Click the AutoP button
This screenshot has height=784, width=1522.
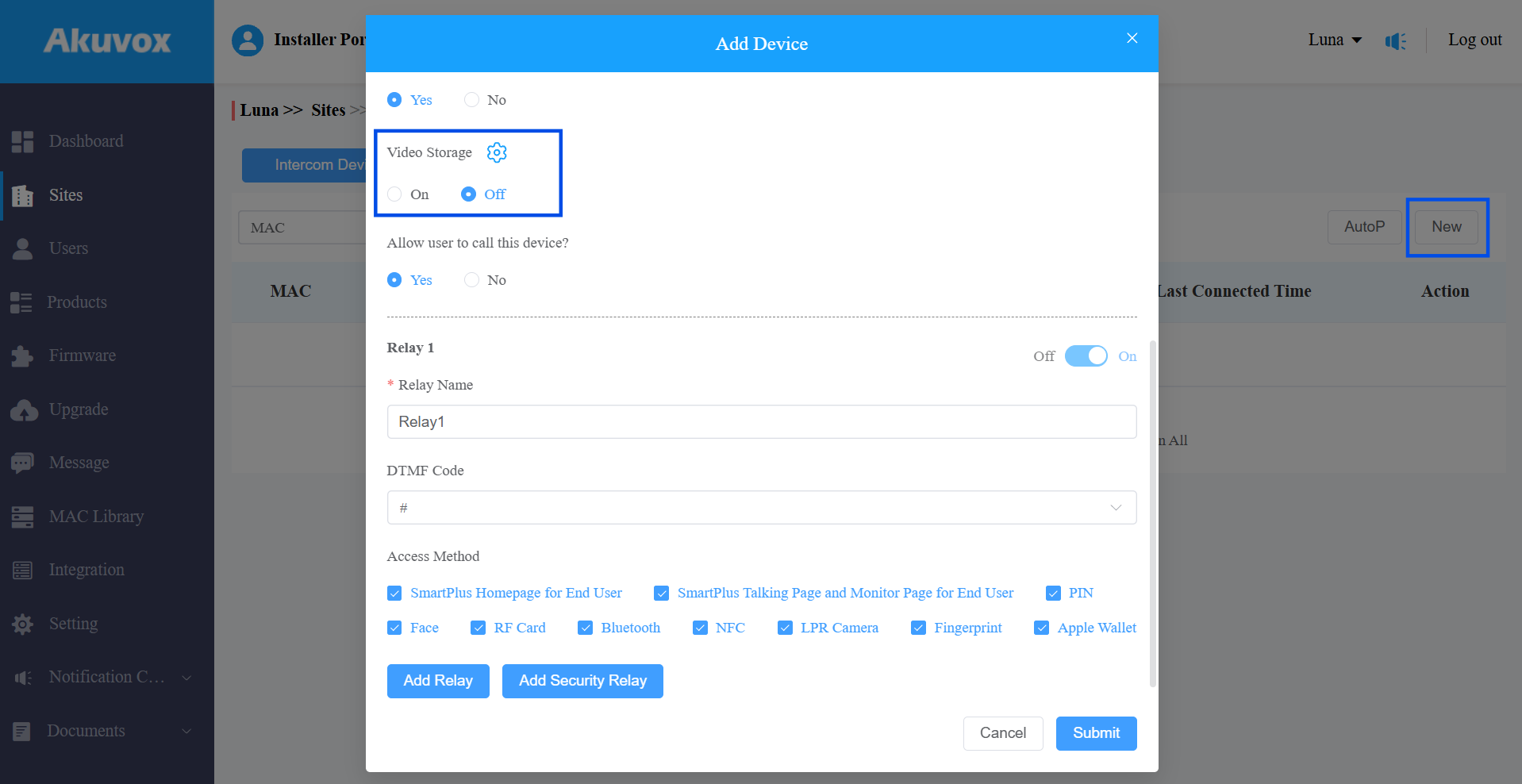coord(1364,227)
